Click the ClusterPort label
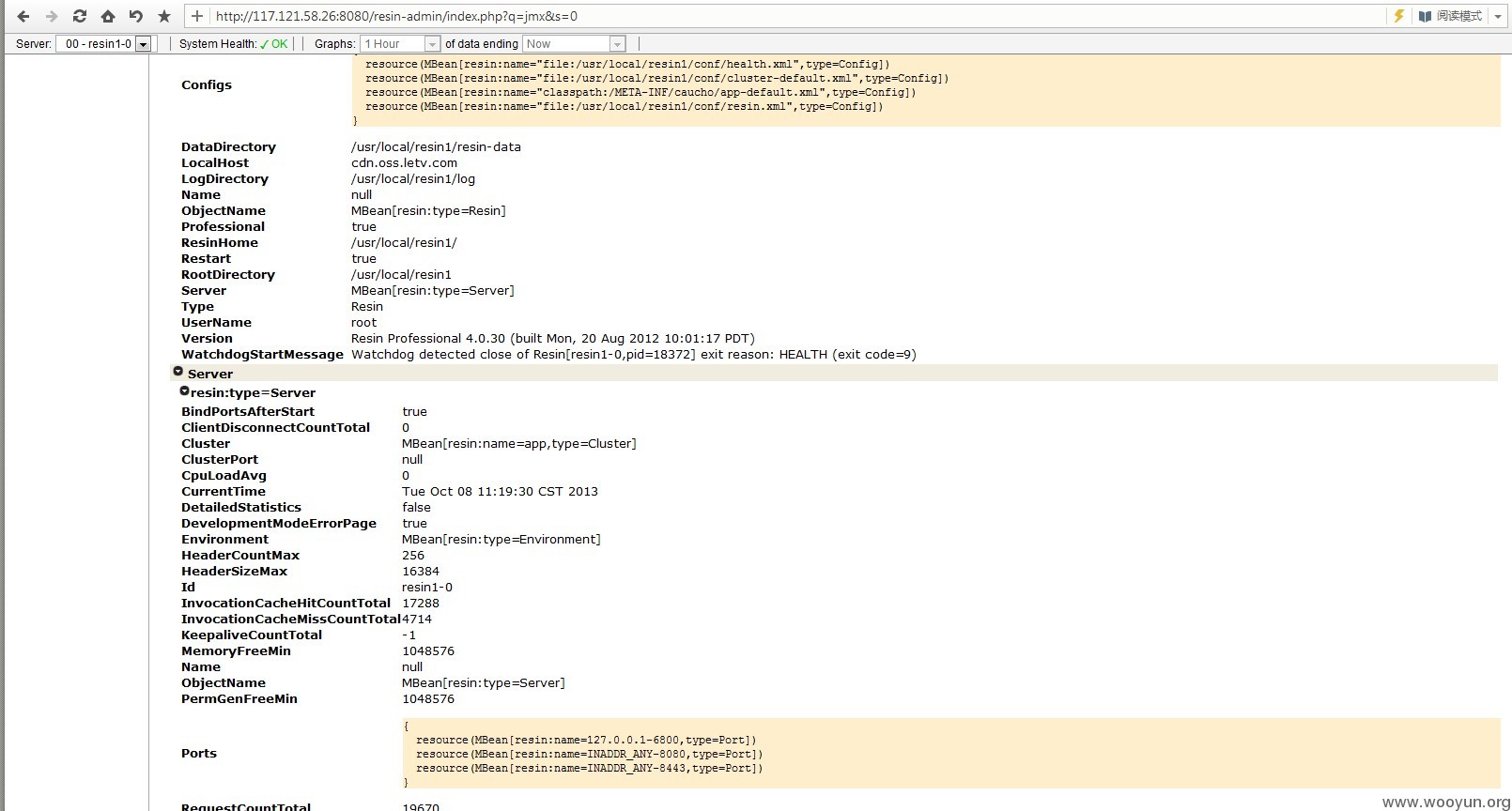The image size is (1512, 811). 220,459
